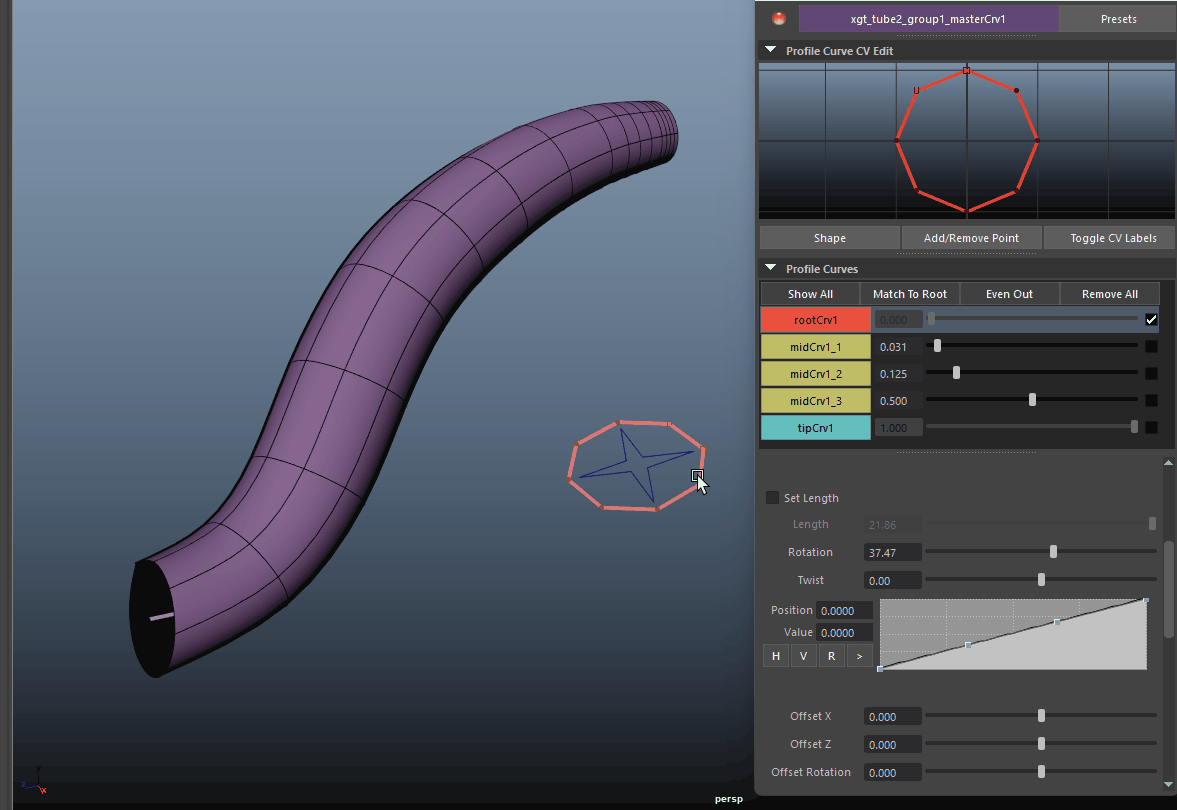This screenshot has height=810, width=1177.
Task: Click the > expand ramp button
Action: tap(859, 656)
